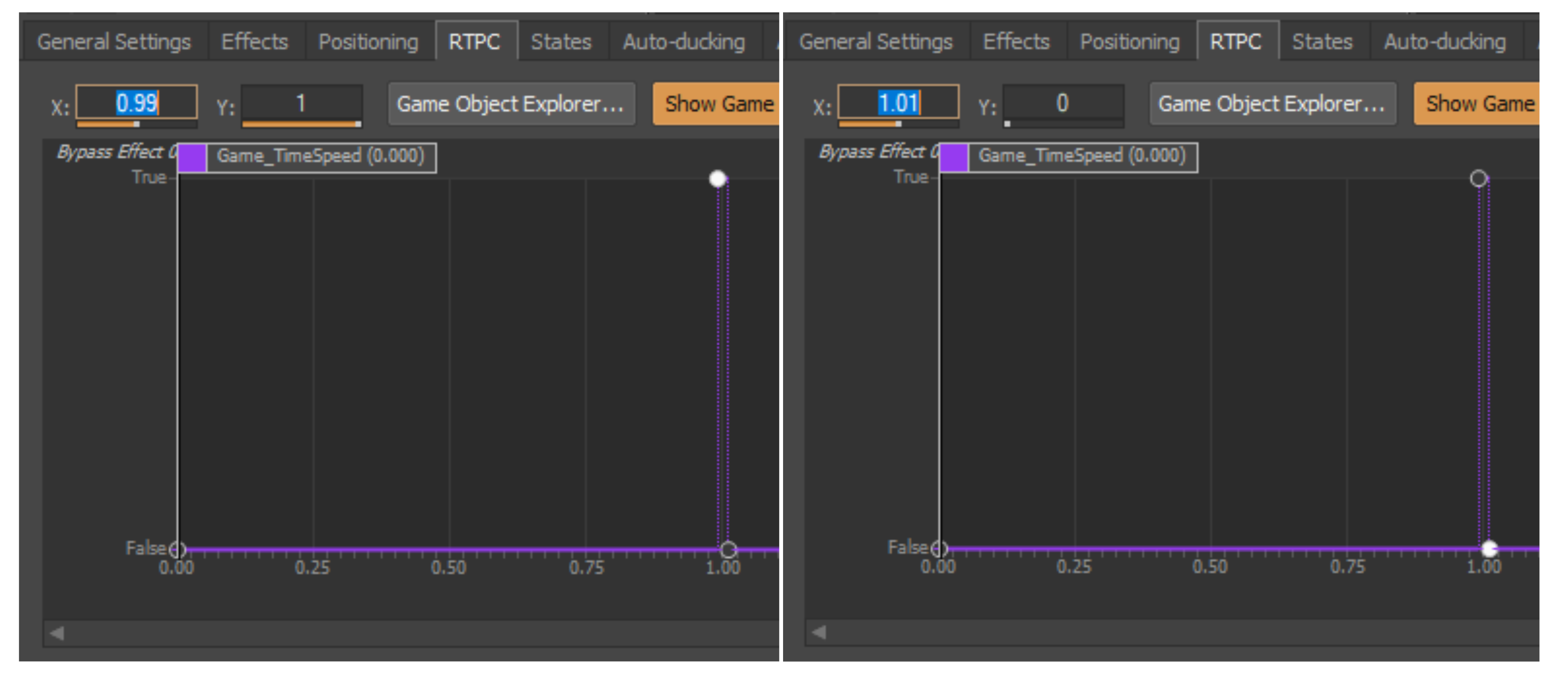This screenshot has width=1568, height=686.
Task: Click the Y value field showing 0
Action: pyautogui.click(x=1062, y=102)
